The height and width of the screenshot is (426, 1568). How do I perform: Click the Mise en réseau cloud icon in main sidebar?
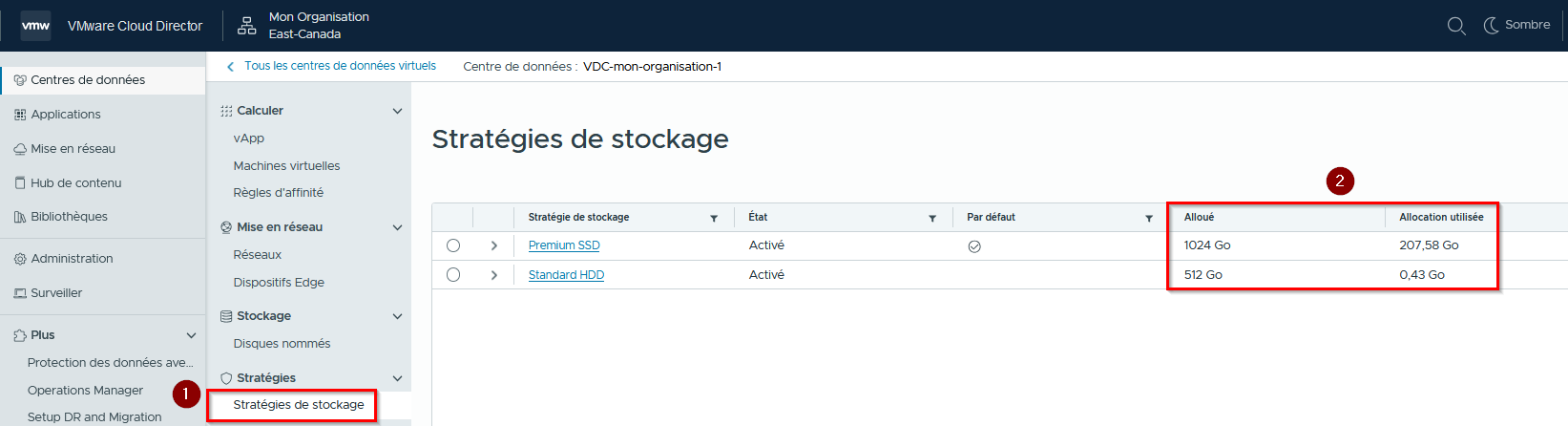[20, 149]
